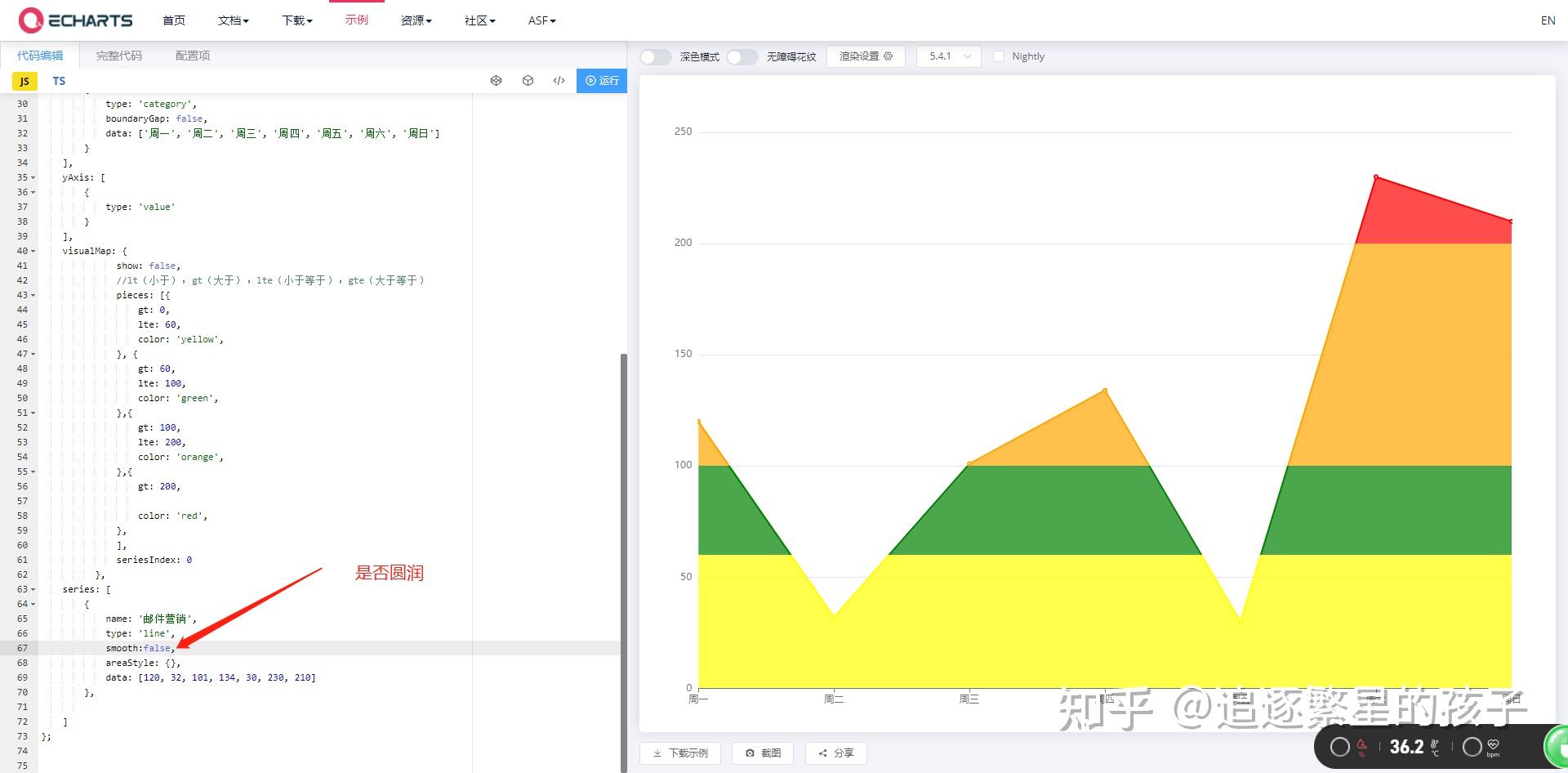Open the code formatting </> icon
Viewport: 1568px width, 773px height.
pyautogui.click(x=559, y=80)
